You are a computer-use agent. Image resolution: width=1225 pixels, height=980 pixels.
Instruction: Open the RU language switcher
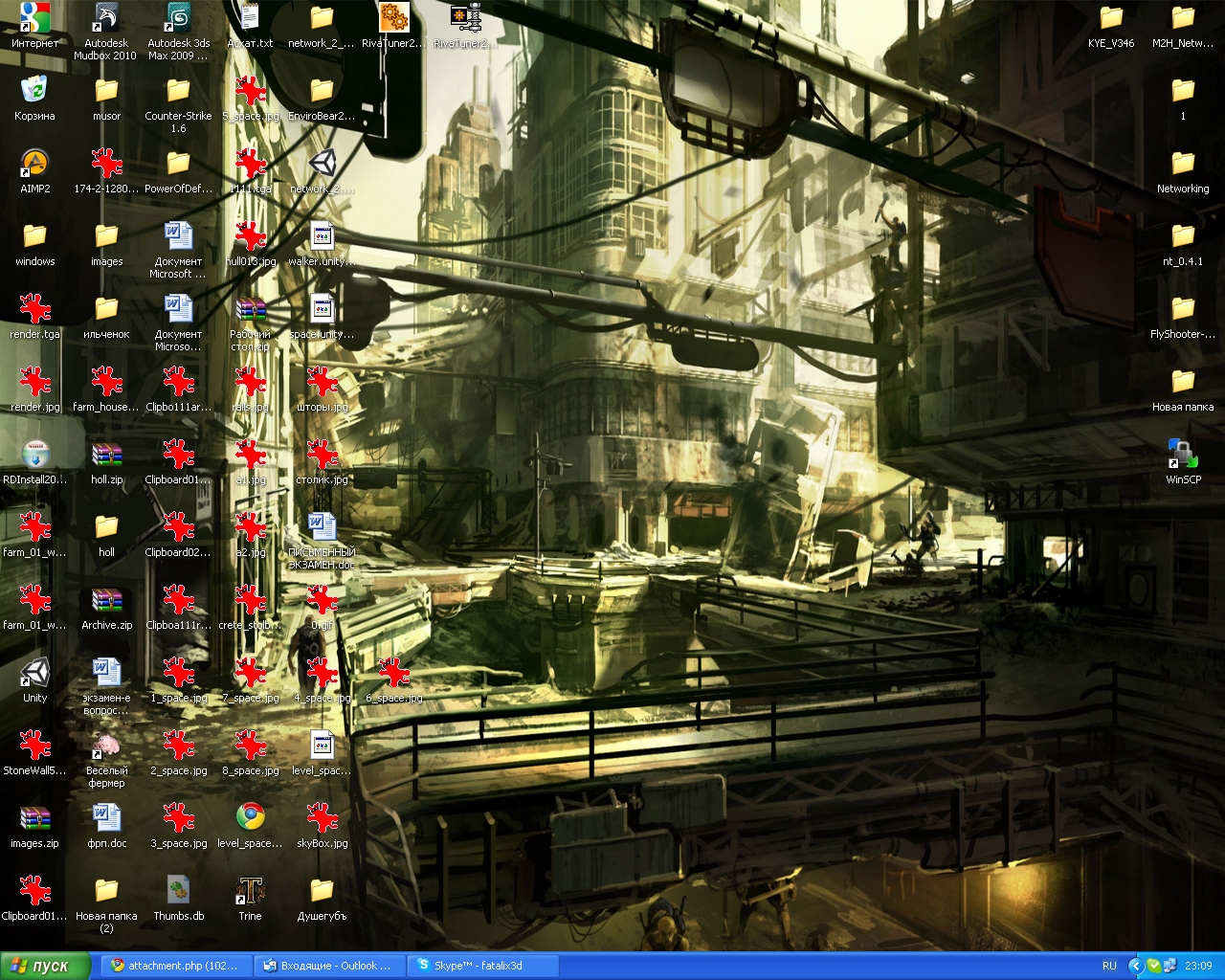(x=1109, y=966)
